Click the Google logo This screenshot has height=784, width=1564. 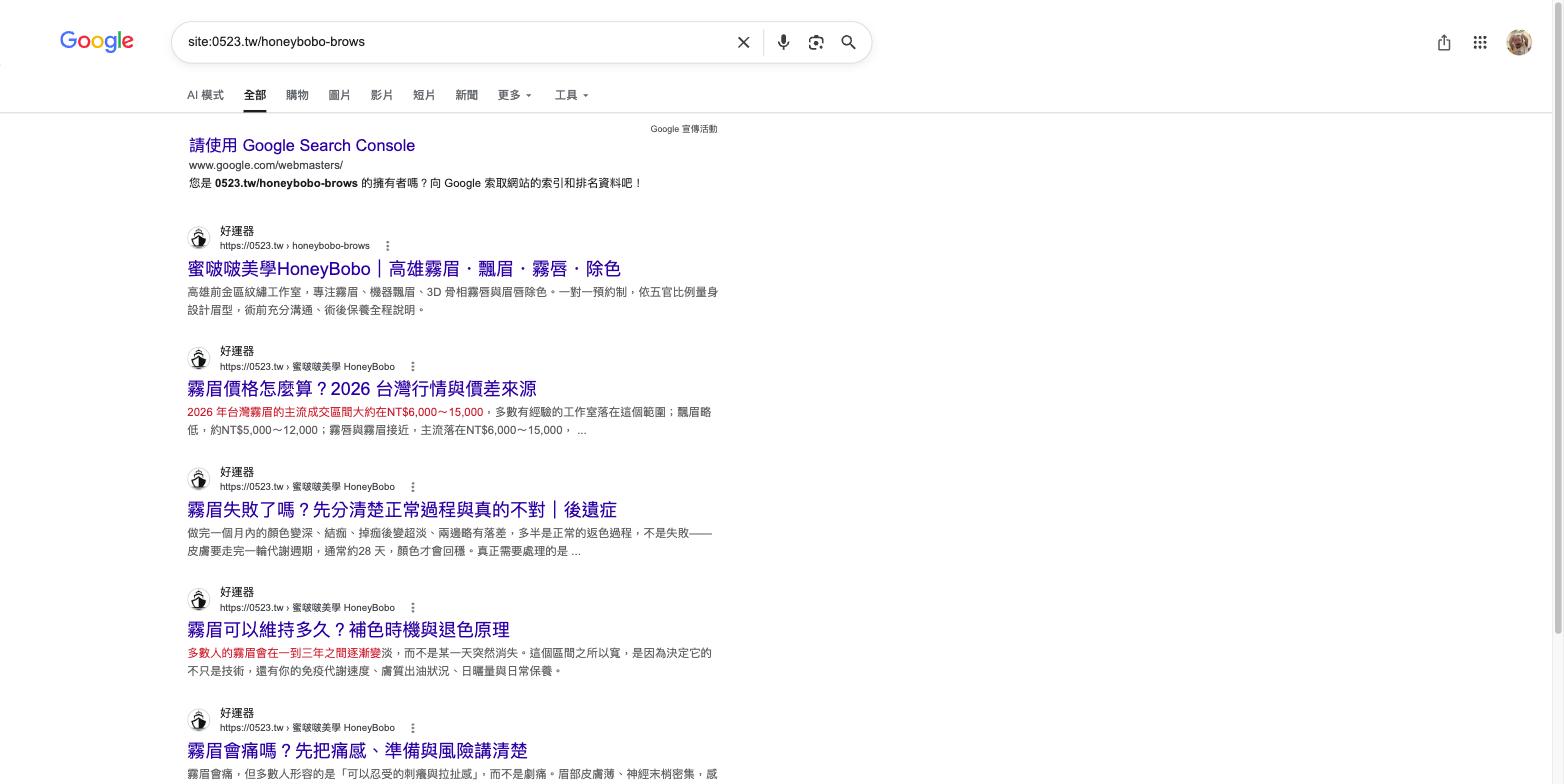97,41
